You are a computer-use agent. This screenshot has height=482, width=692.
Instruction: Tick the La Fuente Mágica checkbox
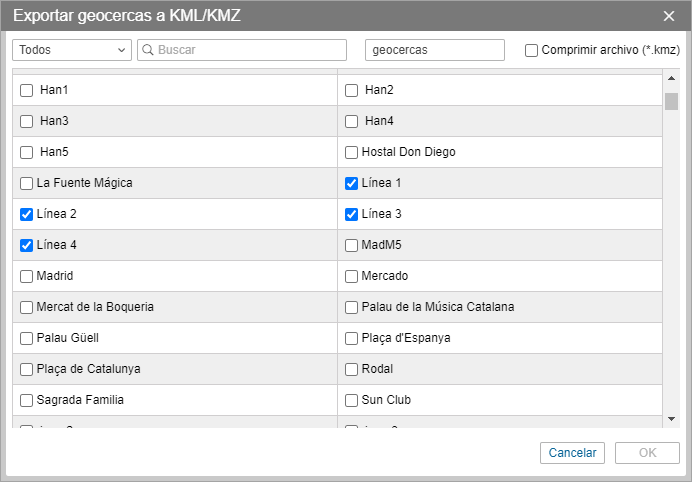coord(27,183)
